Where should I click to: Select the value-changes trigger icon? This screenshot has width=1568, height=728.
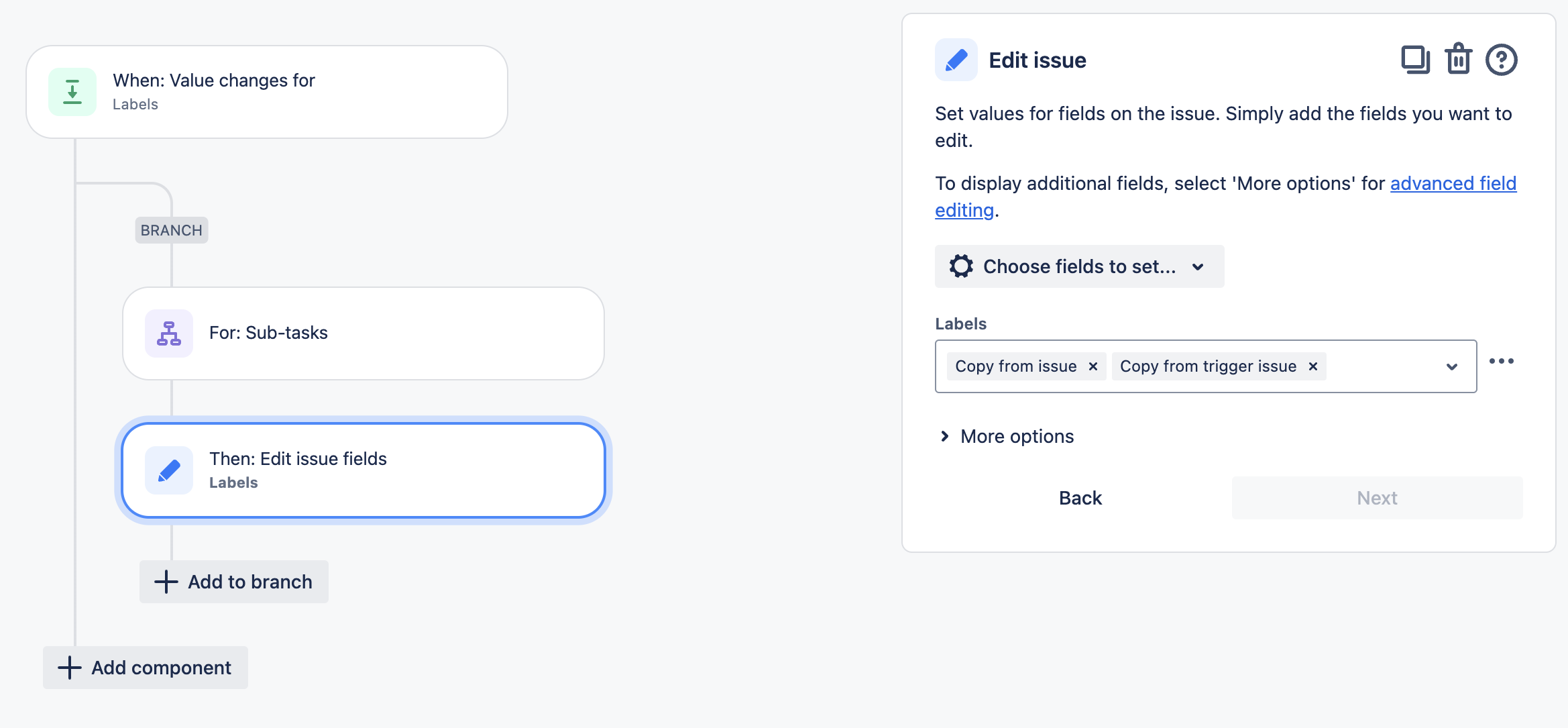pyautogui.click(x=72, y=91)
